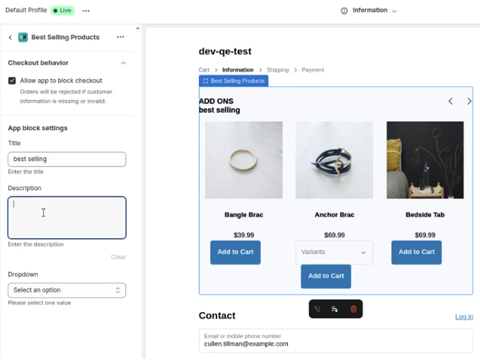
Task: Show next products with right carousel arrow
Action: click(469, 101)
